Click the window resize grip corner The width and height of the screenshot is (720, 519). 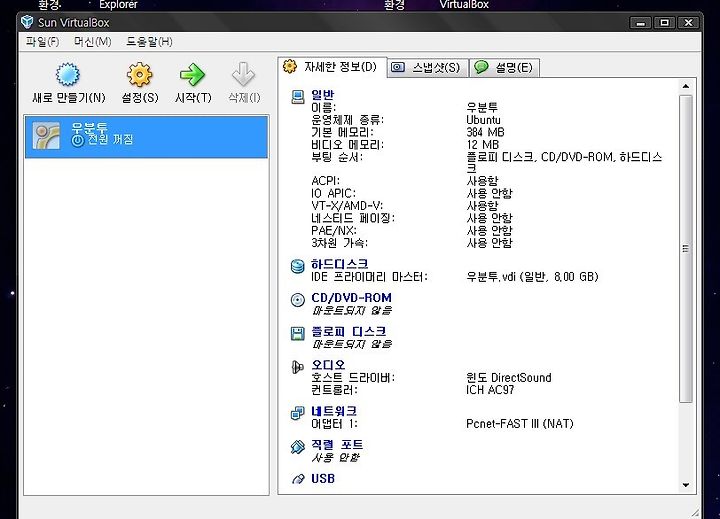click(695, 512)
